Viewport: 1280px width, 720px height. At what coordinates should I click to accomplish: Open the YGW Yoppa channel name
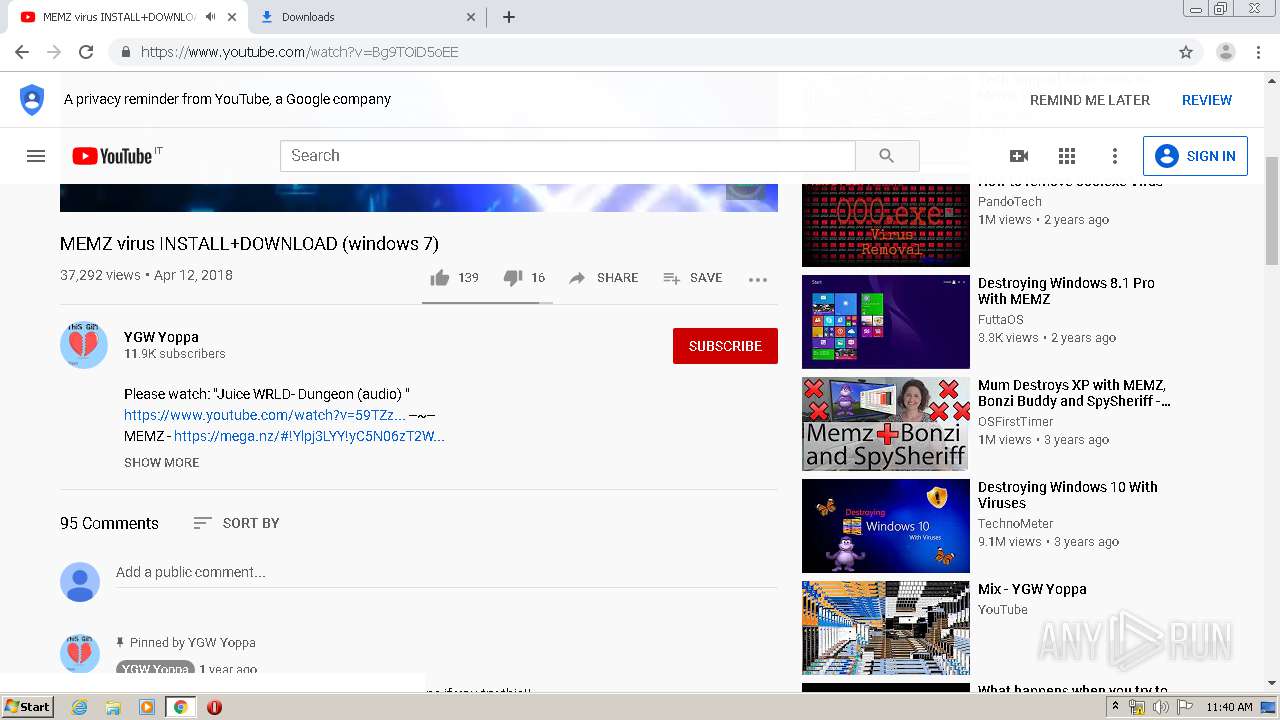(161, 337)
